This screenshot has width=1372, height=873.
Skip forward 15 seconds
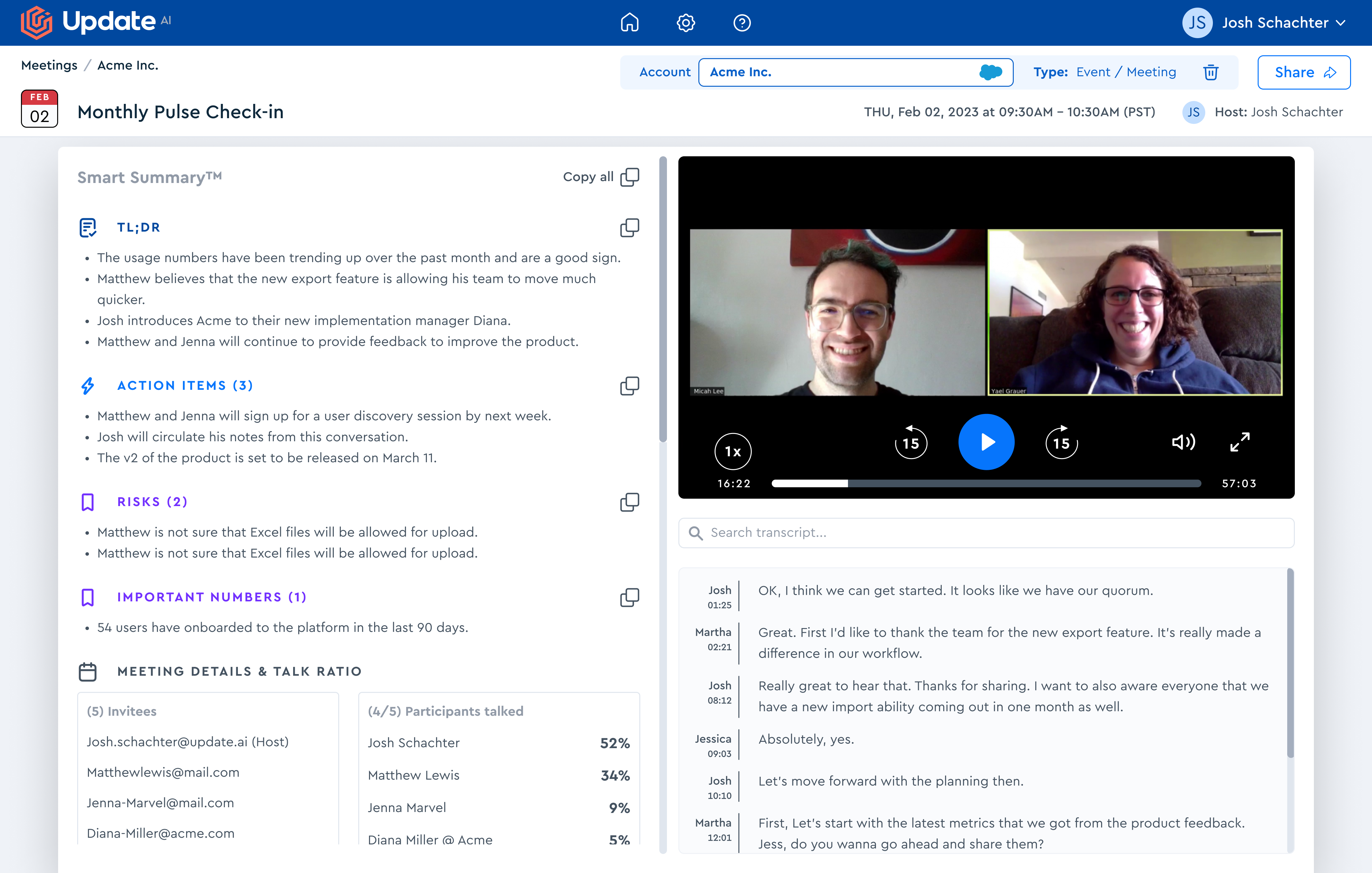tap(1061, 442)
